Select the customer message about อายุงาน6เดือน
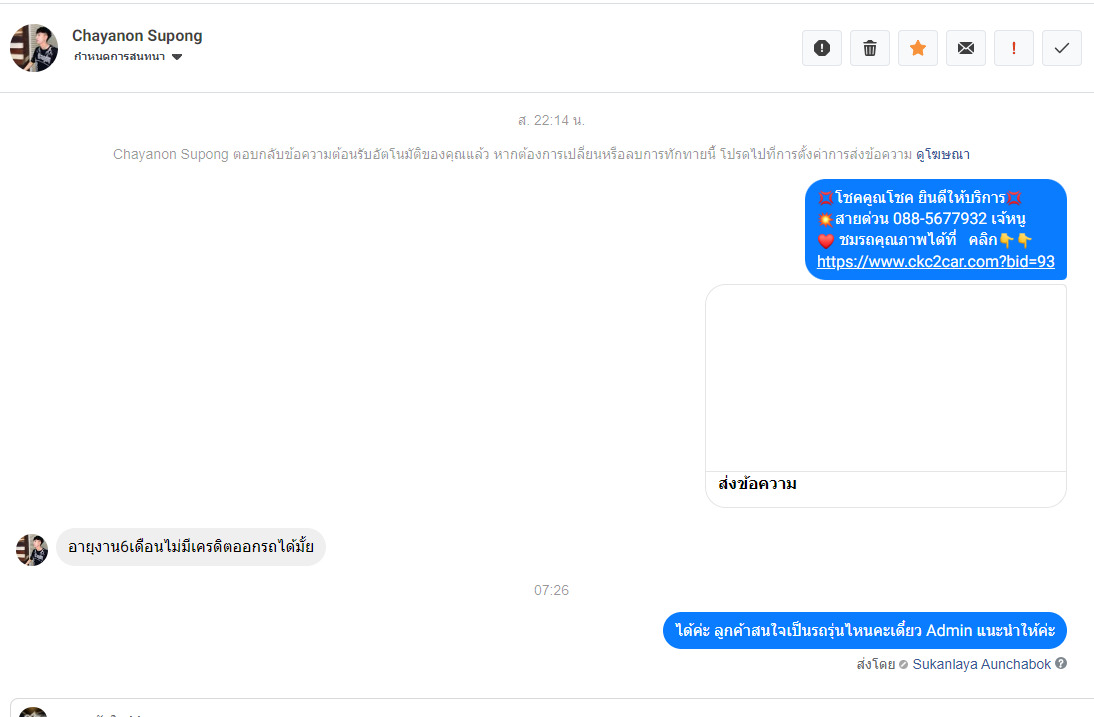This screenshot has width=1094, height=717. [190, 547]
